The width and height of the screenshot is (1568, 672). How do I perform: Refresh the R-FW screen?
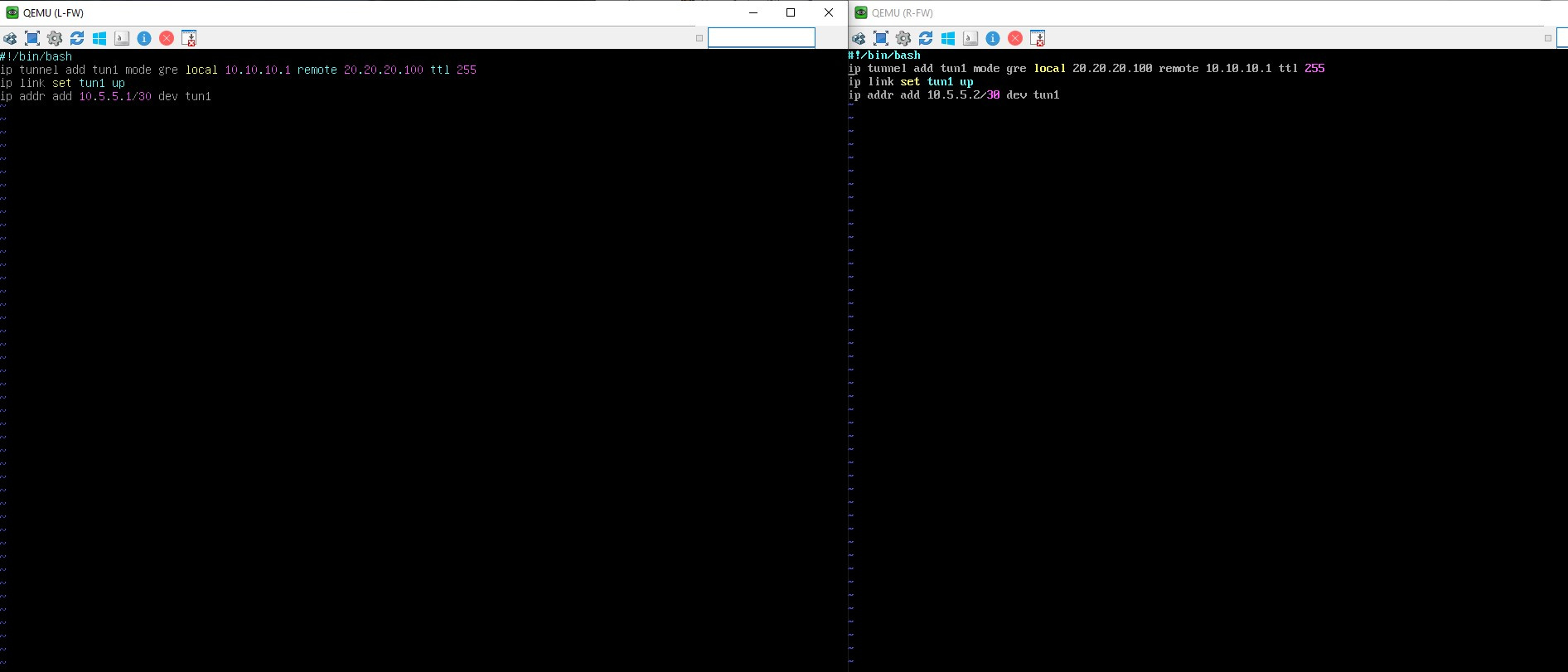(x=926, y=38)
